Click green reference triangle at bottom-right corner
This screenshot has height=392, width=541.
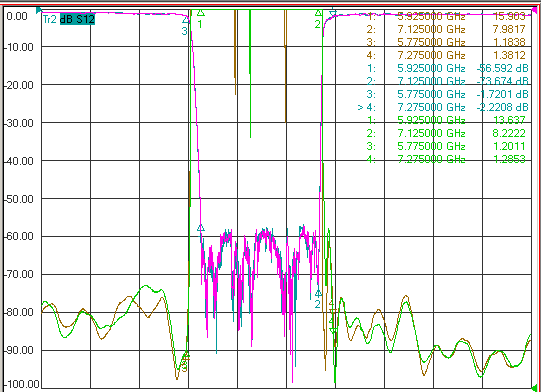534,388
